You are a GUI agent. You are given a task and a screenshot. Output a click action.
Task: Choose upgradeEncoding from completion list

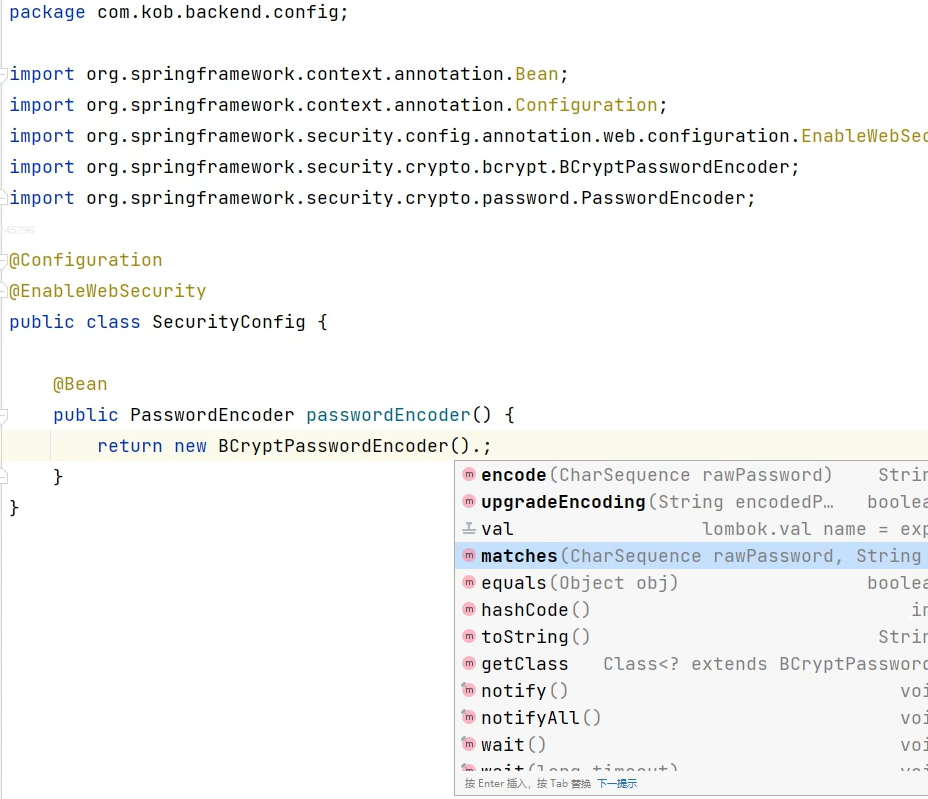pos(691,502)
